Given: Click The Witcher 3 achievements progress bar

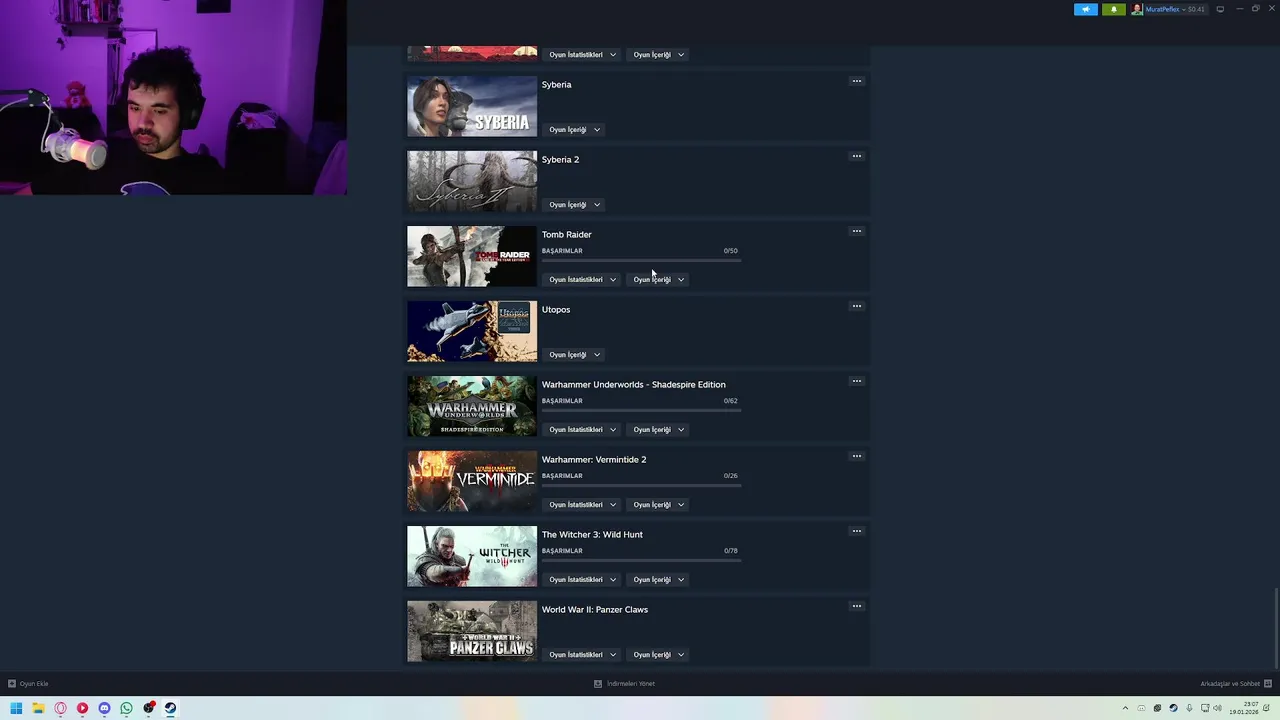Looking at the screenshot, I should point(641,560).
